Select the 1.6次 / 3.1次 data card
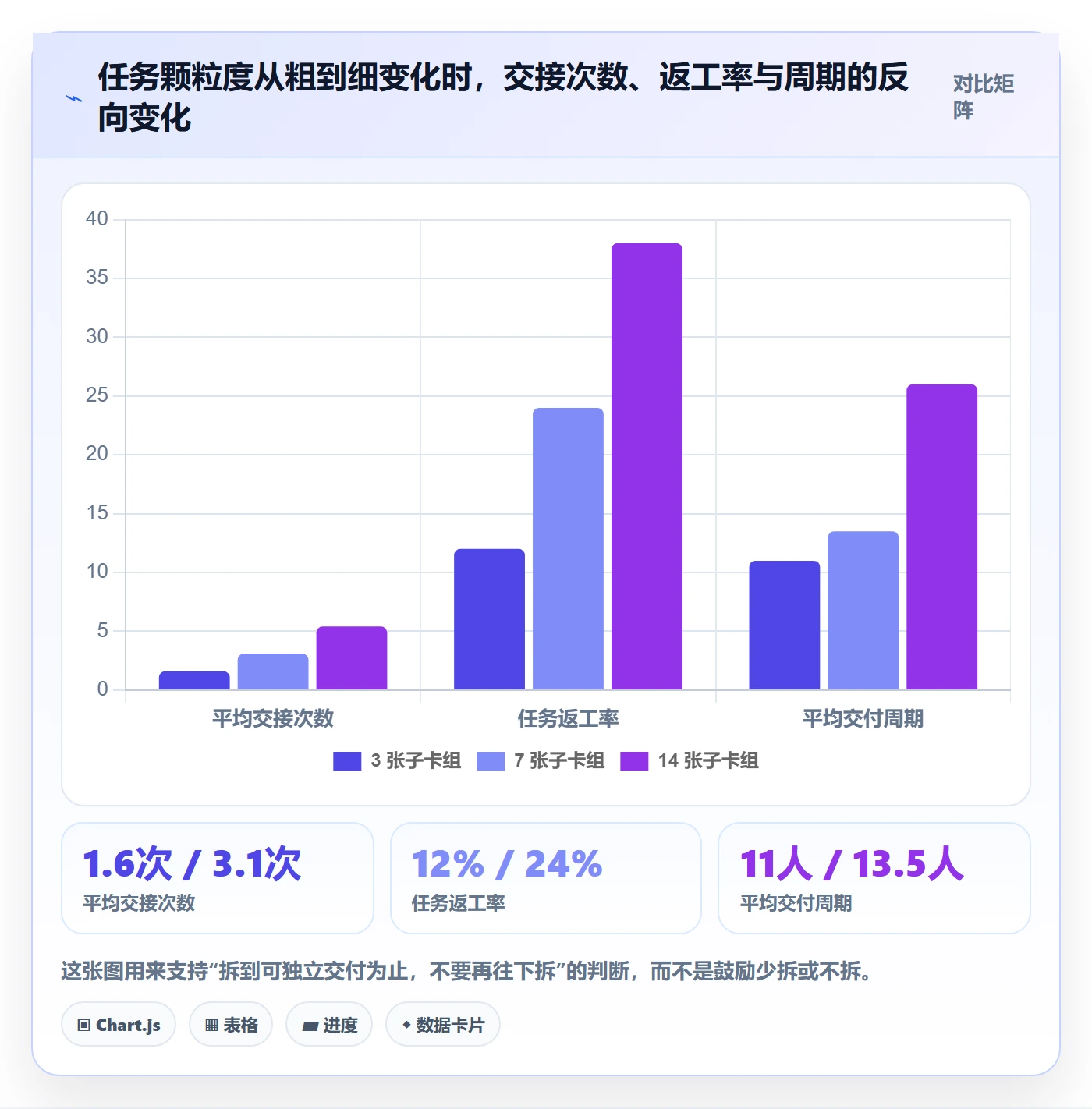Image resolution: width=1092 pixels, height=1109 pixels. (218, 878)
